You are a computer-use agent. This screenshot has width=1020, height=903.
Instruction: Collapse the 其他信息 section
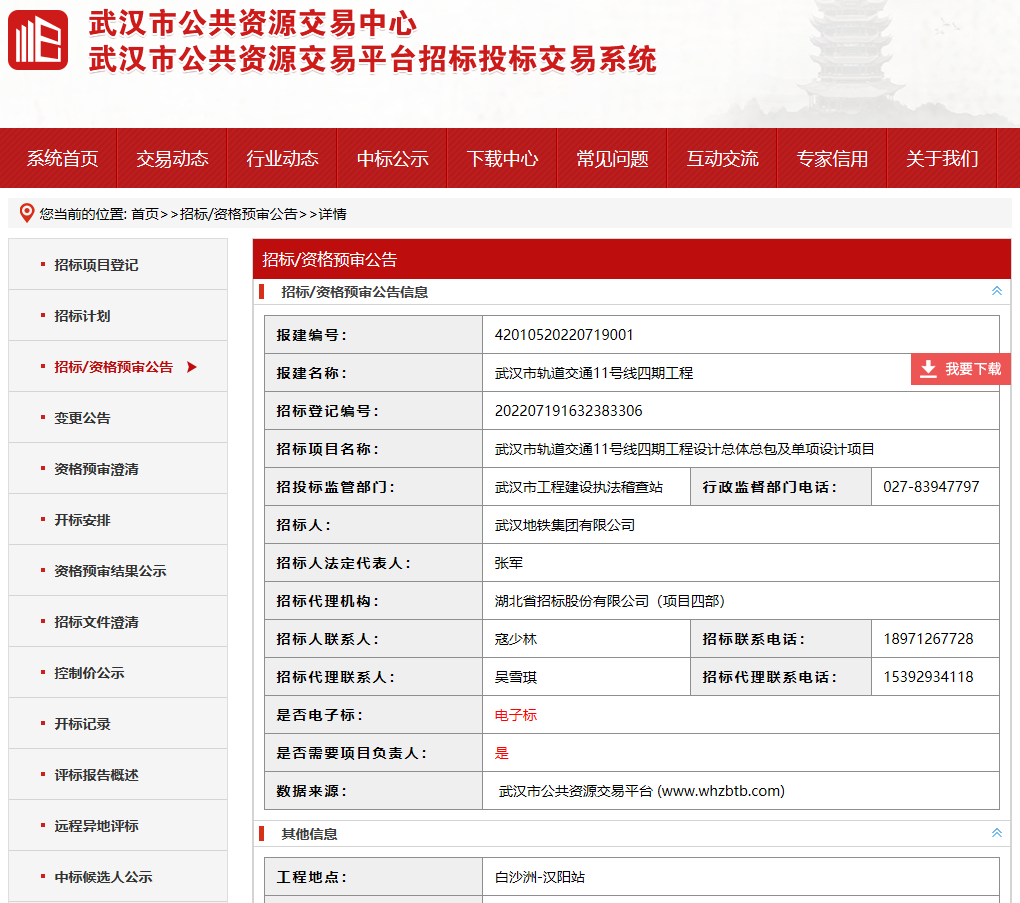coord(996,833)
